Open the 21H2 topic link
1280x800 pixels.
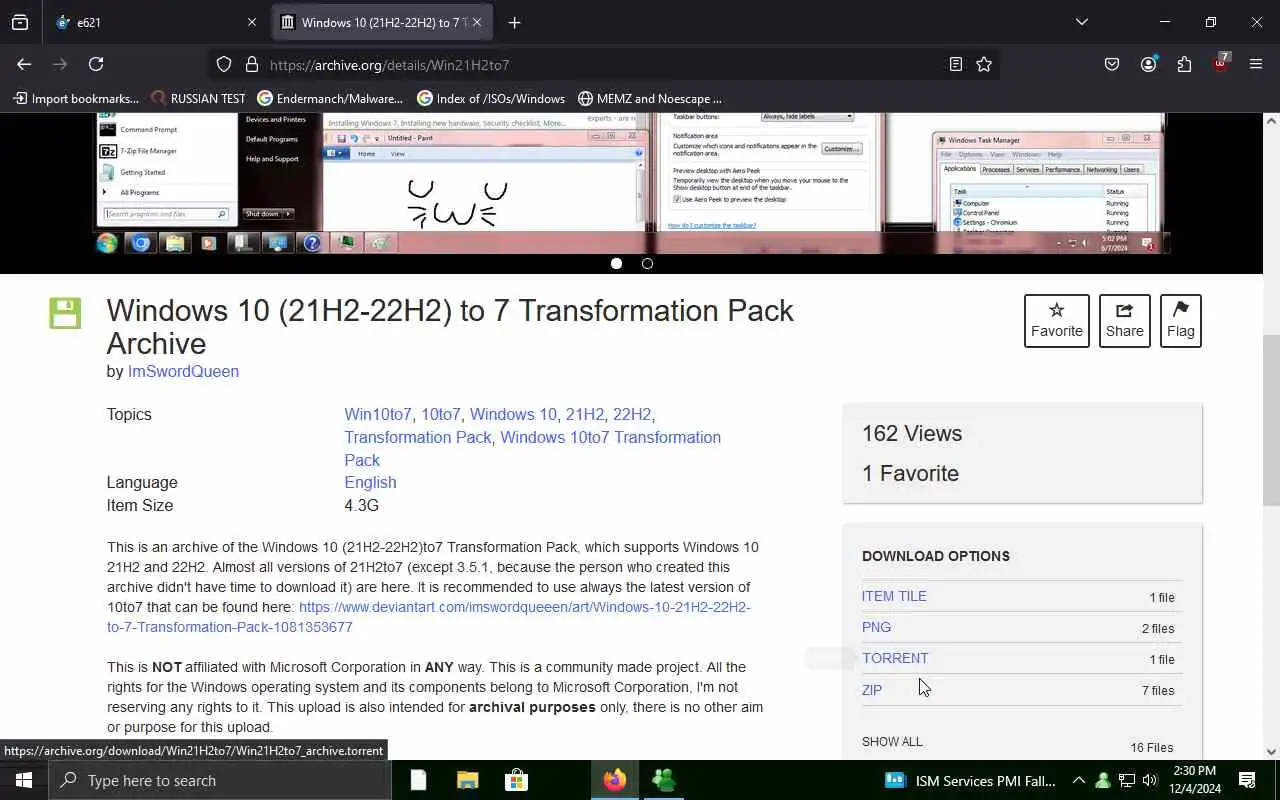585,414
